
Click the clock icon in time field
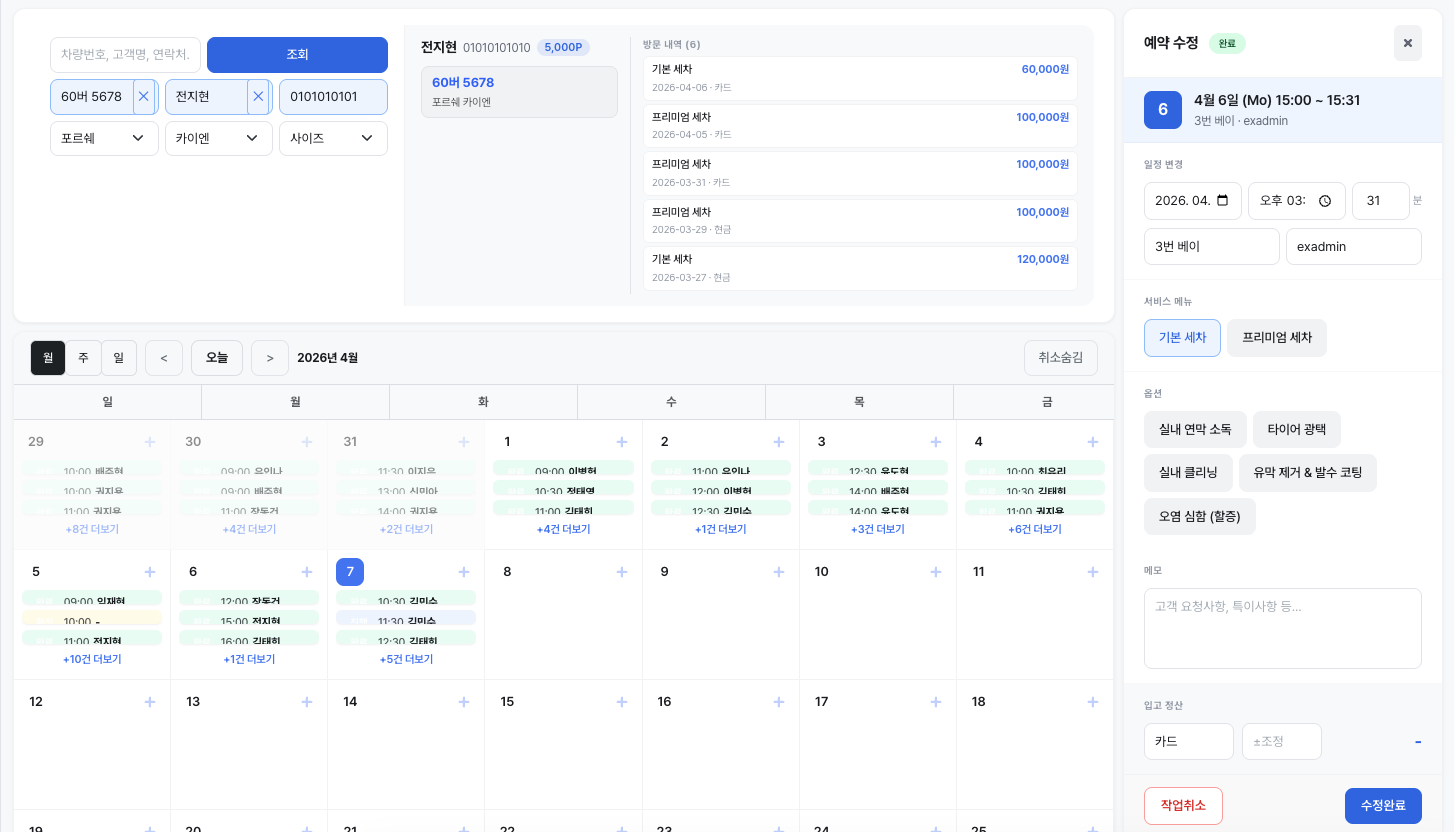tap(1325, 201)
